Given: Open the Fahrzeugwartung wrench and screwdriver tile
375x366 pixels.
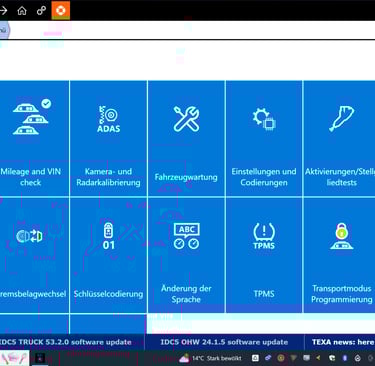Looking at the screenshot, I should click(186, 138).
